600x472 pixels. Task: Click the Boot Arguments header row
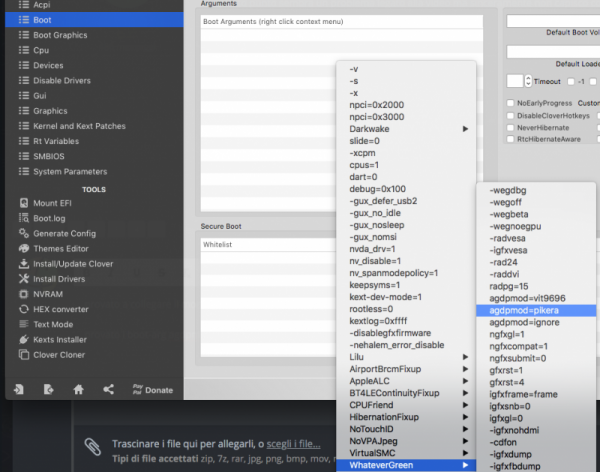pyautogui.click(x=342, y=21)
